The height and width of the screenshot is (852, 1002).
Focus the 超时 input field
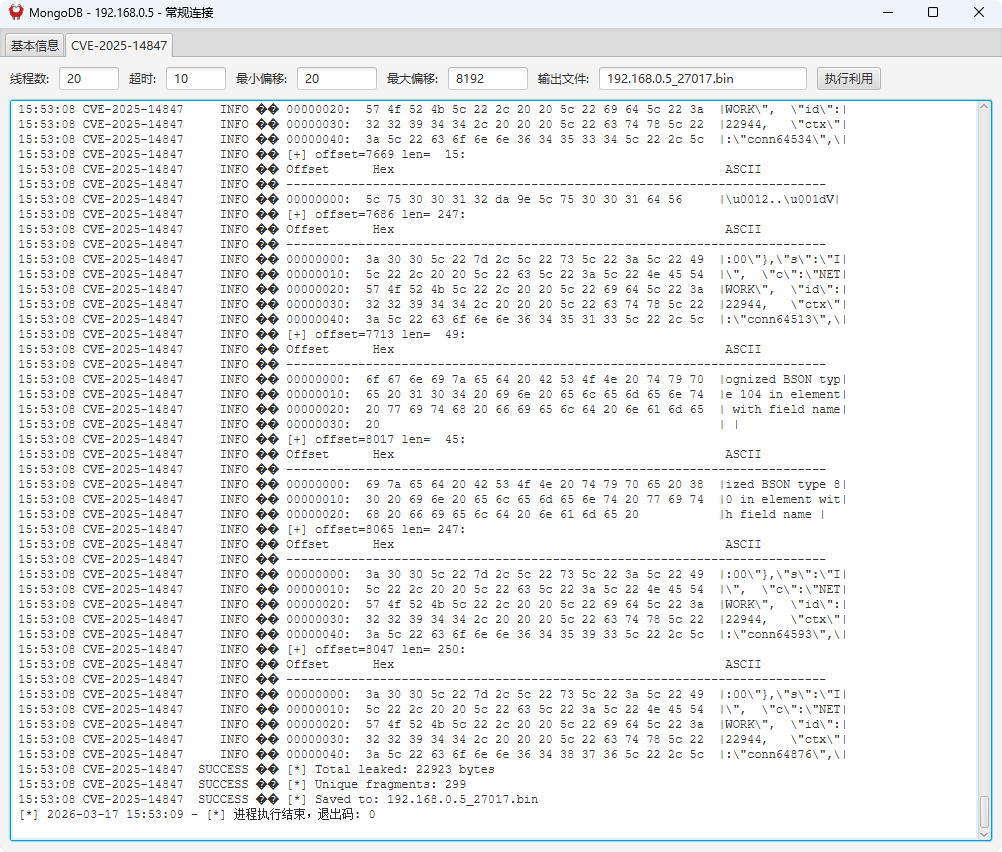click(x=196, y=79)
